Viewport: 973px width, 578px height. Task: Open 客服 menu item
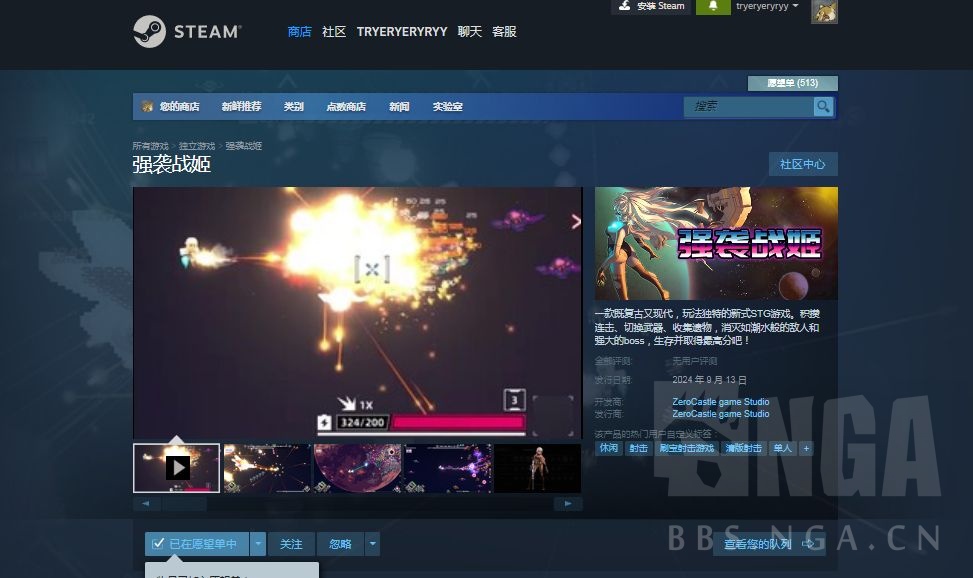pos(504,32)
